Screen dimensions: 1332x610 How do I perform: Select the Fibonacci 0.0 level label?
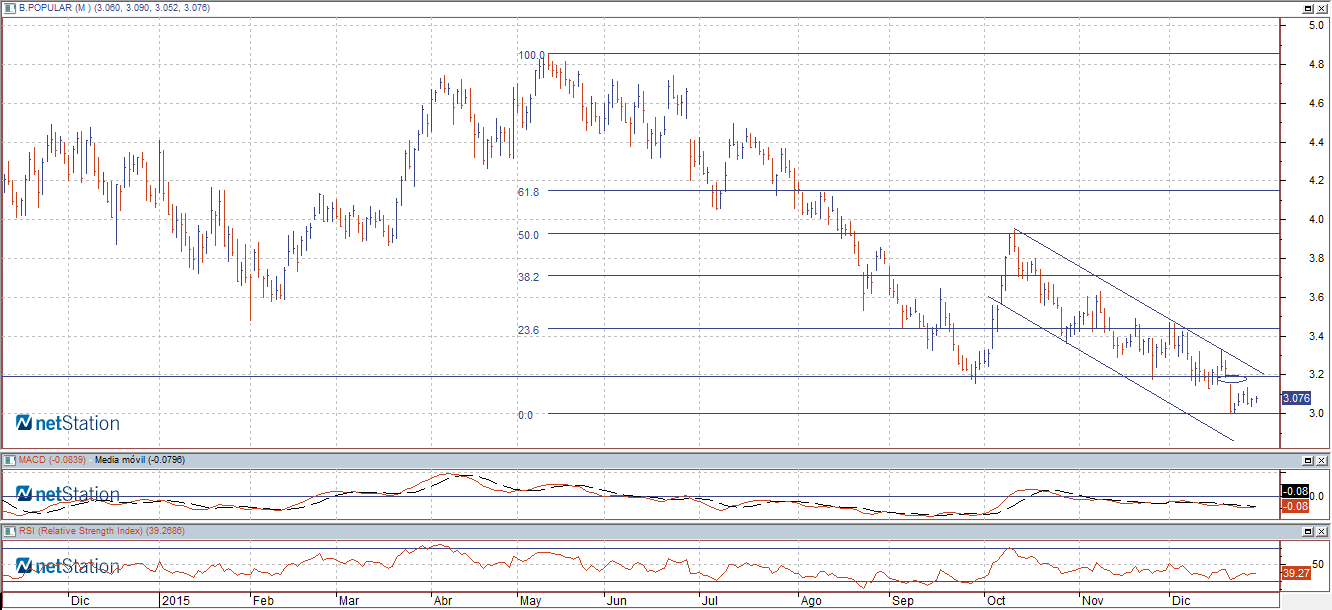pos(525,415)
